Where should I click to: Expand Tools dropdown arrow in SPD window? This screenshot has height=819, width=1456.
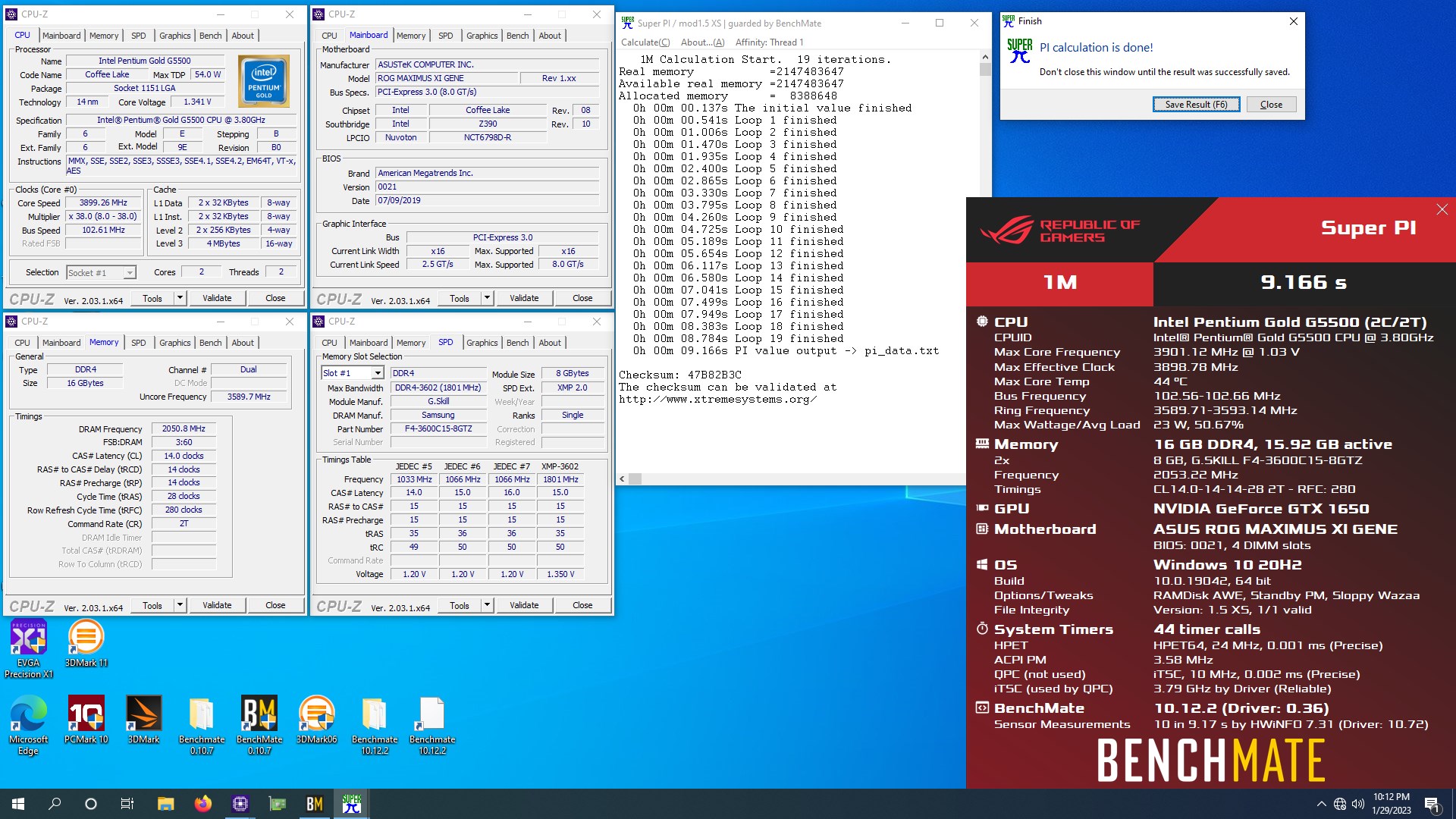pos(487,605)
